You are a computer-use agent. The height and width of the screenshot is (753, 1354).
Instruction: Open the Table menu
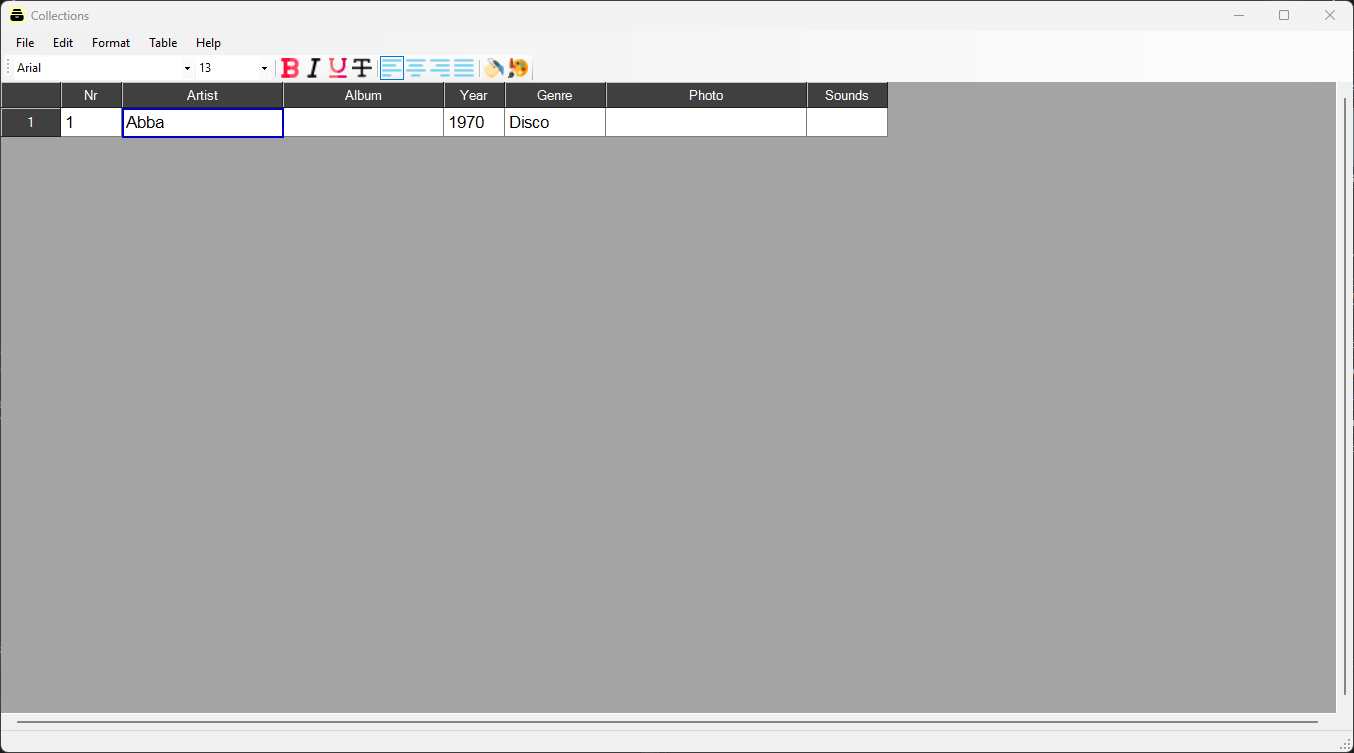tap(163, 43)
